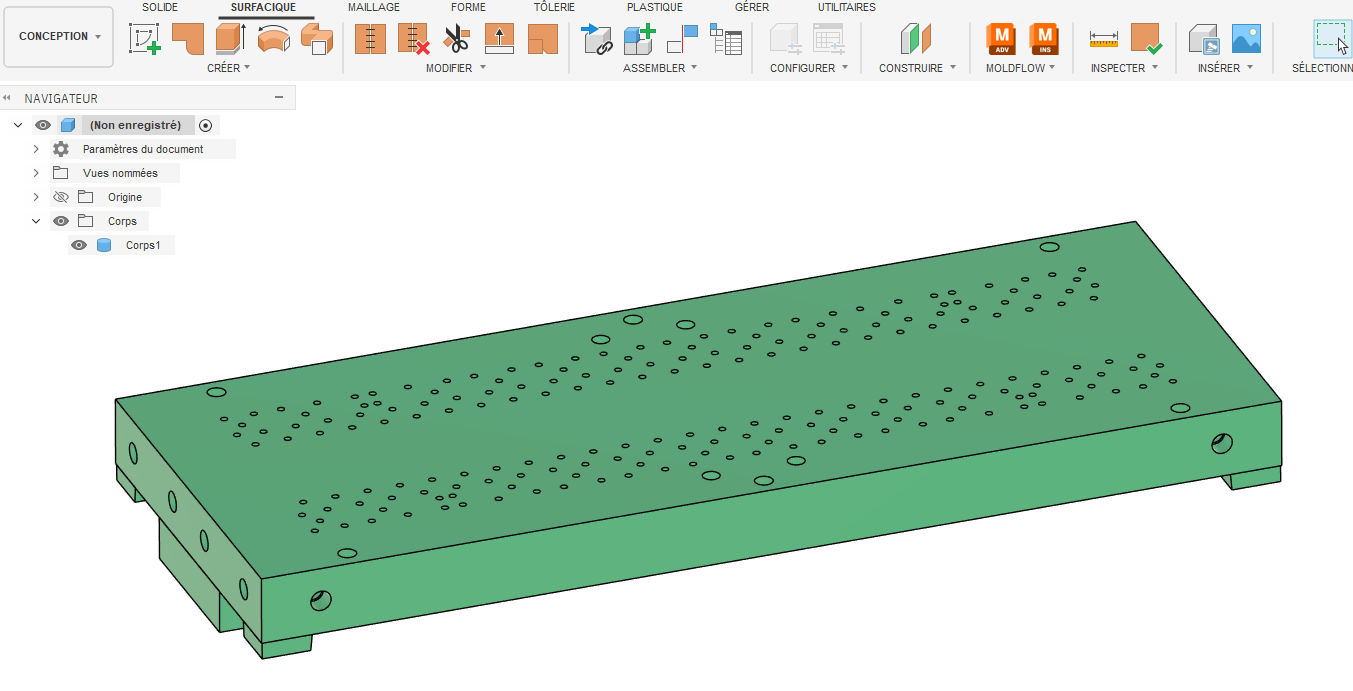Image resolution: width=1353 pixels, height=691 pixels.
Task: Select the surface Extrude tool
Action: click(230, 39)
